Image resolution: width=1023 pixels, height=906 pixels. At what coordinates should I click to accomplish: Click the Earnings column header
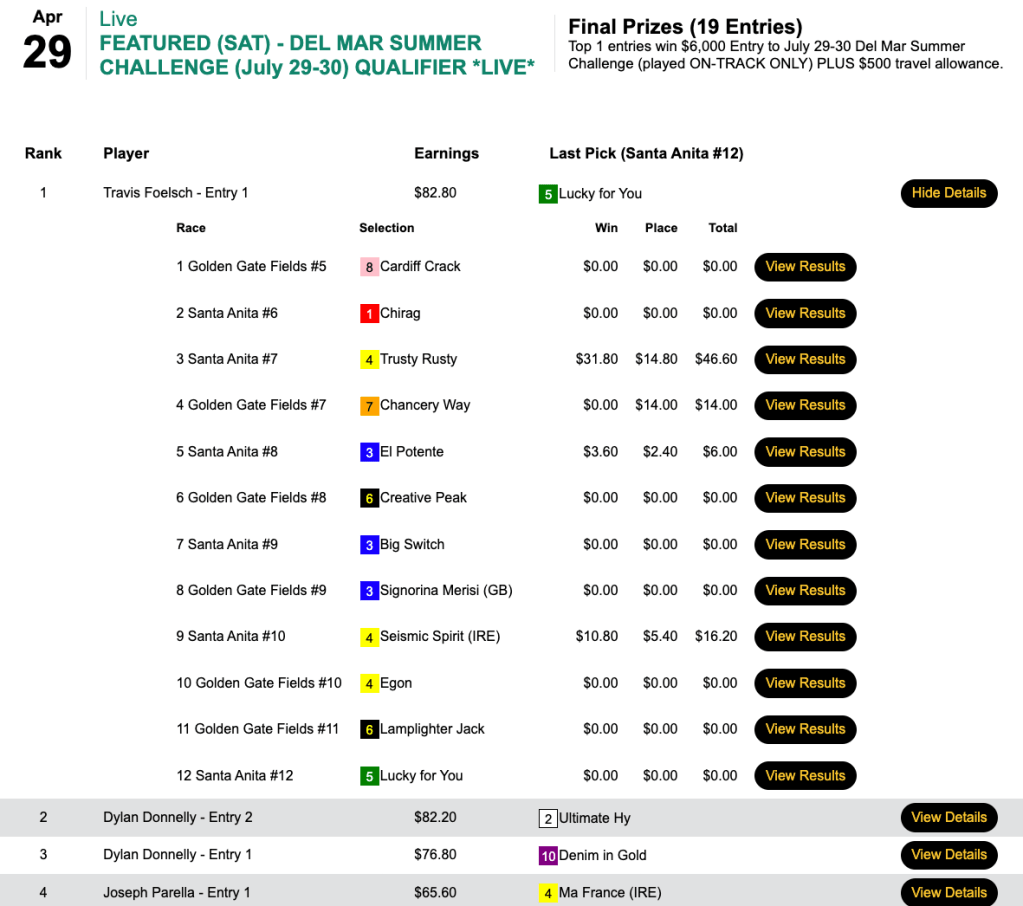[446, 153]
